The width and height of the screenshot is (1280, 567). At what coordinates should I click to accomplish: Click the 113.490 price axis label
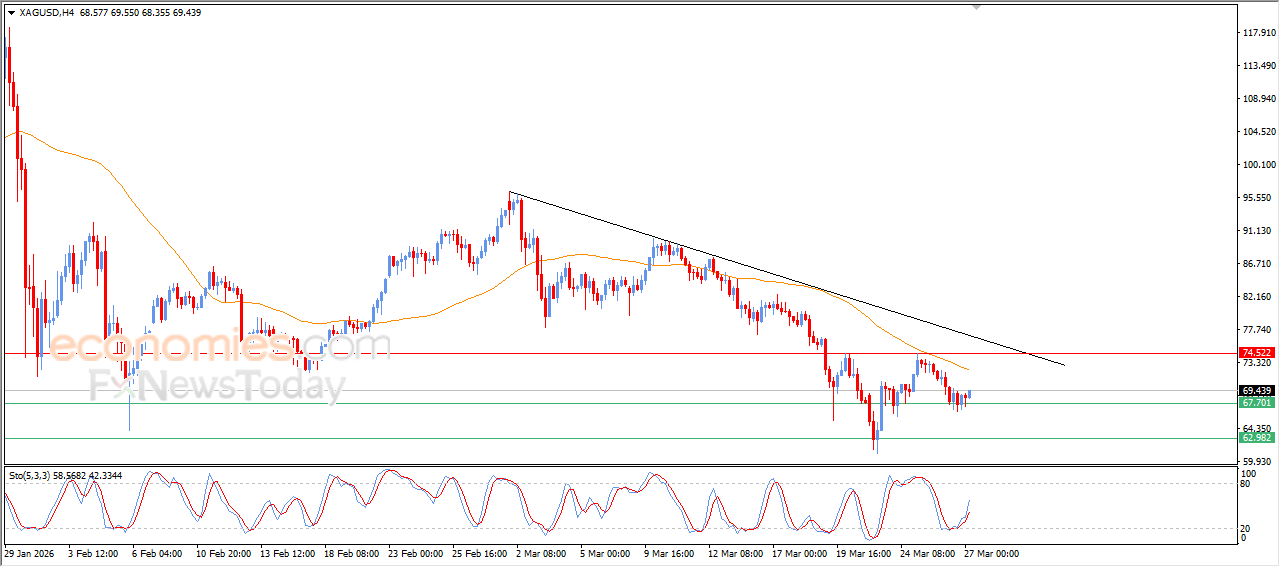click(1258, 66)
